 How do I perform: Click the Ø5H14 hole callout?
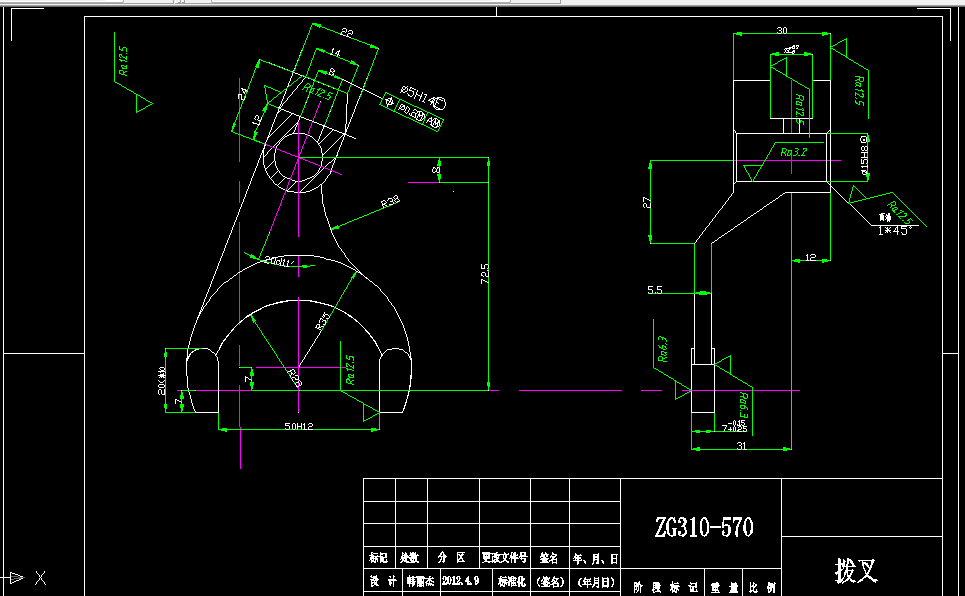[x=423, y=96]
